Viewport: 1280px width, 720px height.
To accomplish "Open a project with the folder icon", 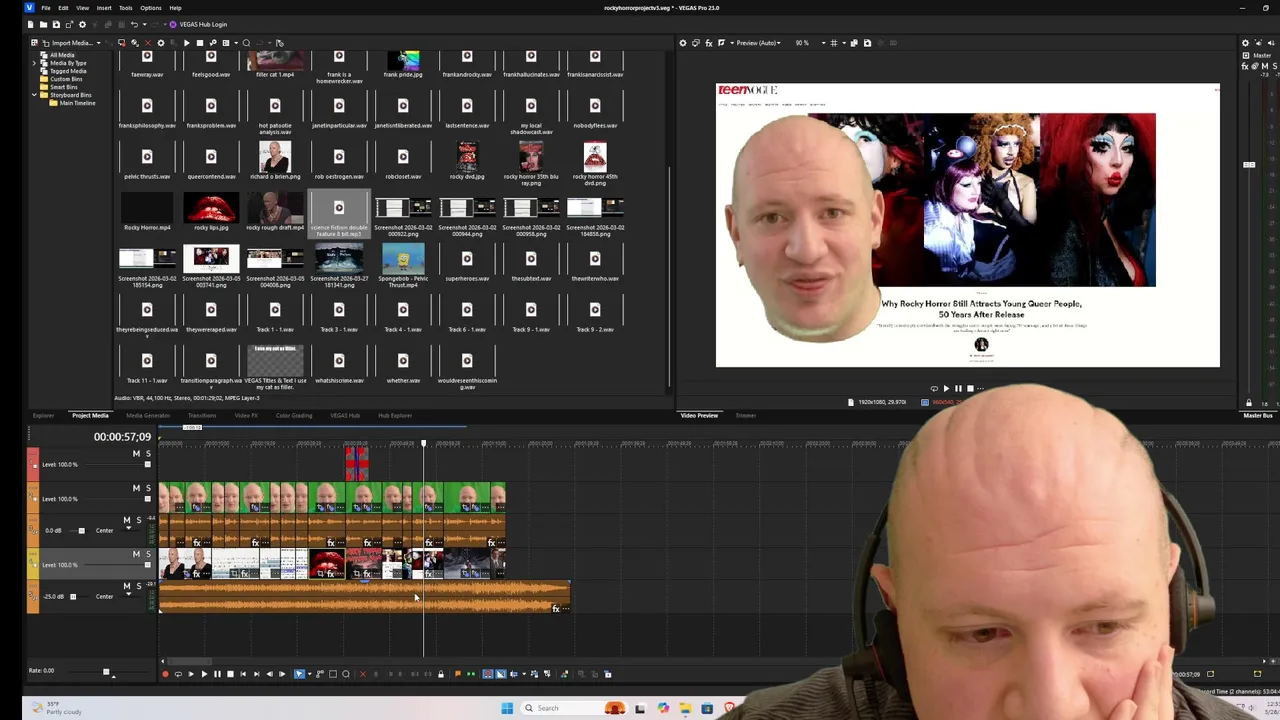I will (43, 24).
